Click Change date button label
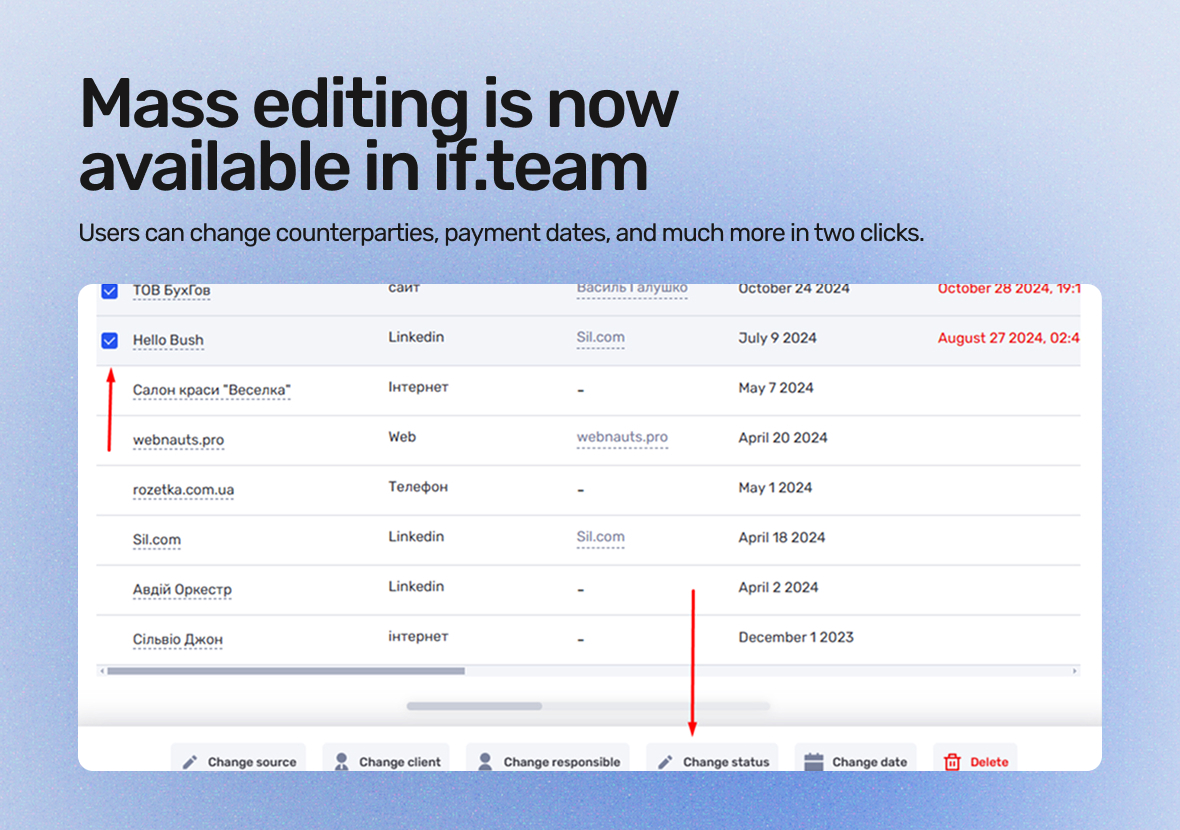This screenshot has width=1180, height=830. pos(869,762)
